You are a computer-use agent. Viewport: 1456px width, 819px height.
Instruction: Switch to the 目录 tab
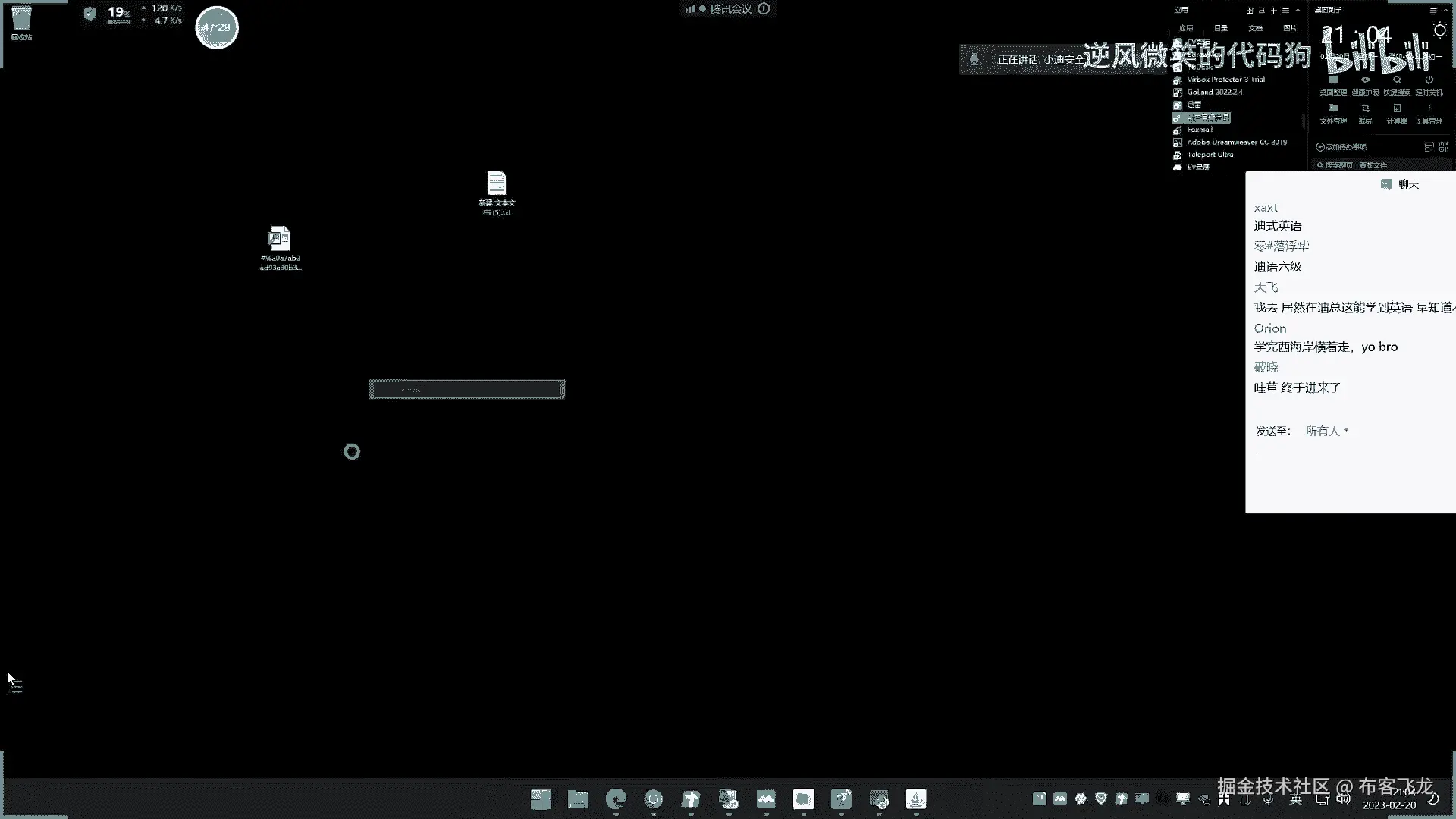(x=1221, y=28)
